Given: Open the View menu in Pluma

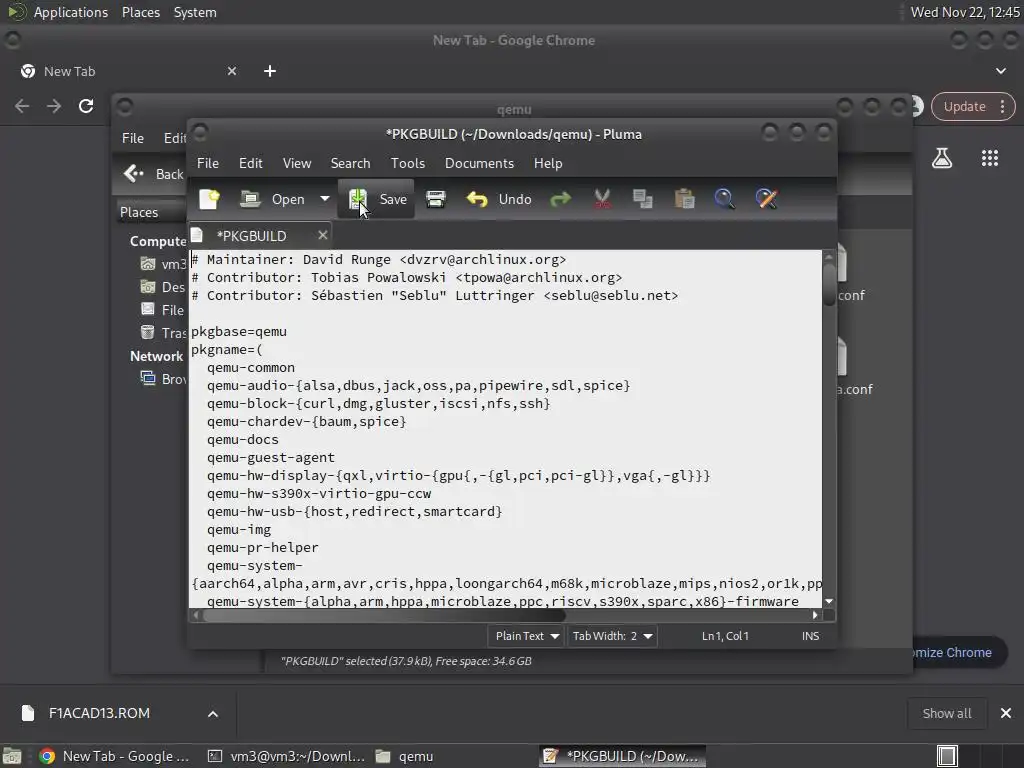Looking at the screenshot, I should [x=296, y=163].
